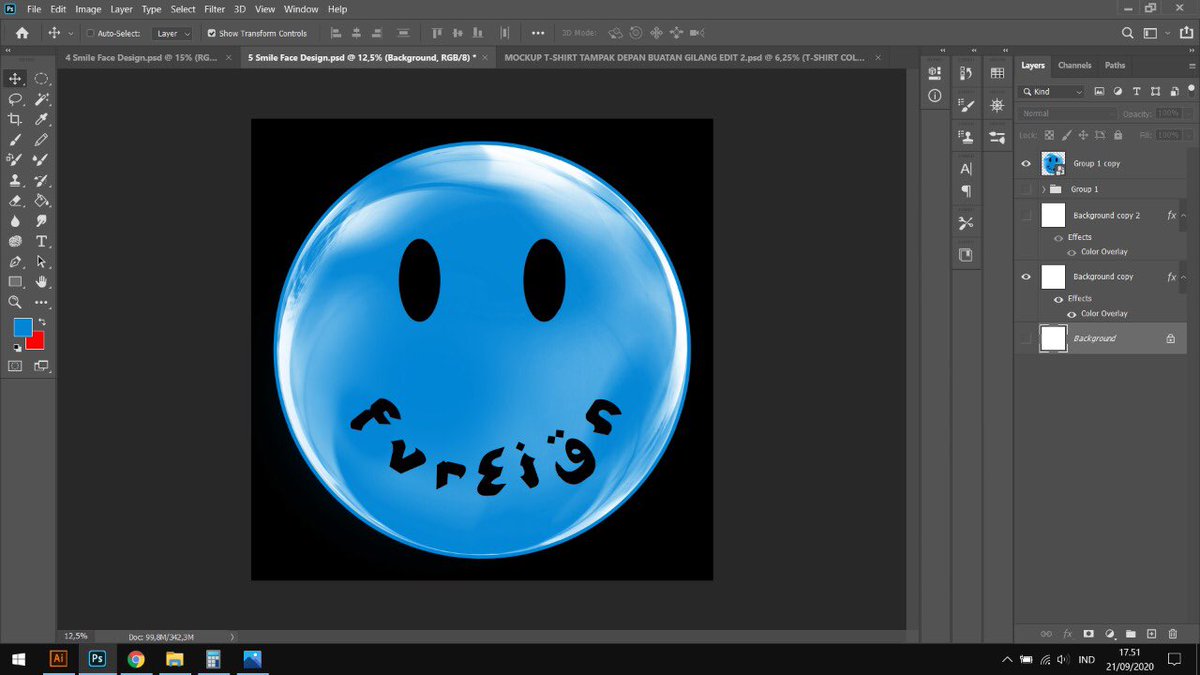The width and height of the screenshot is (1200, 675).
Task: Hide the Background copy layer
Action: click(1026, 276)
